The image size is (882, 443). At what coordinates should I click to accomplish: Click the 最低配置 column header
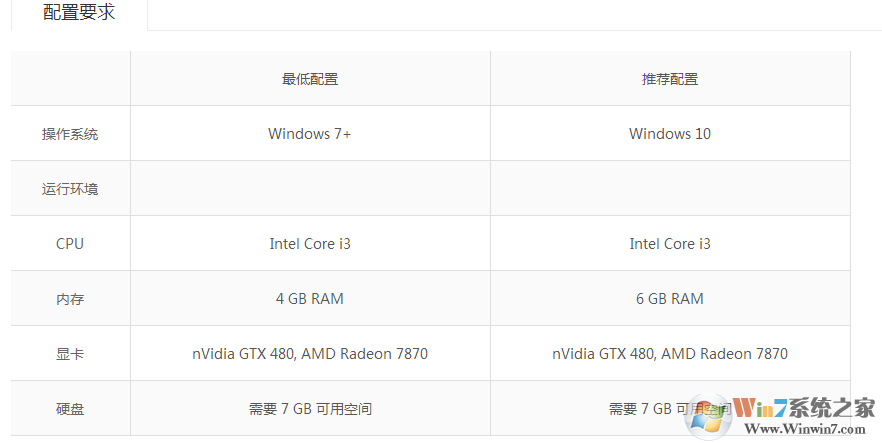(x=310, y=79)
